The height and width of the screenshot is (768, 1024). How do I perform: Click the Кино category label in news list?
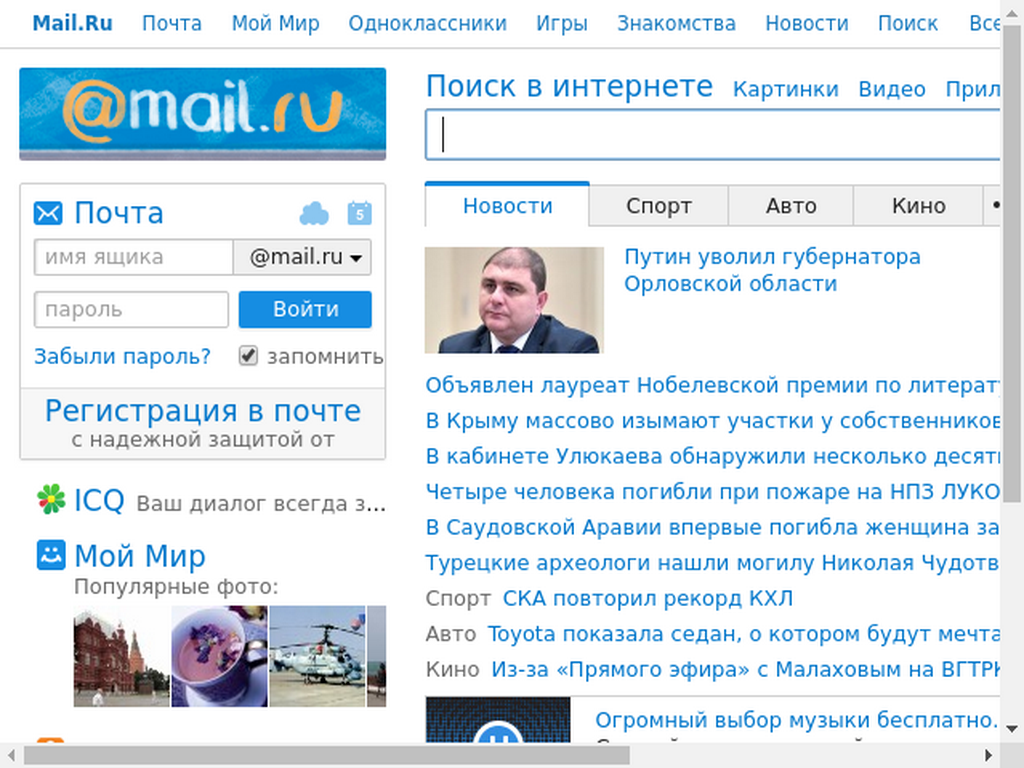tap(453, 669)
